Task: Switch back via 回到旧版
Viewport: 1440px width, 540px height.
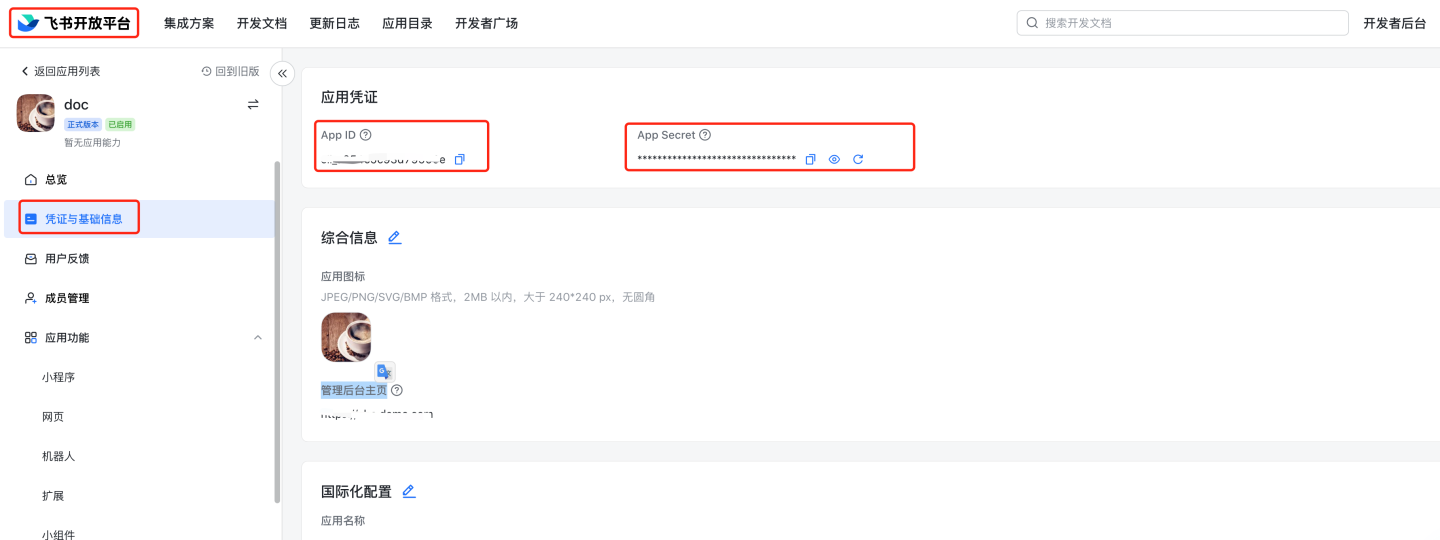Action: 230,71
